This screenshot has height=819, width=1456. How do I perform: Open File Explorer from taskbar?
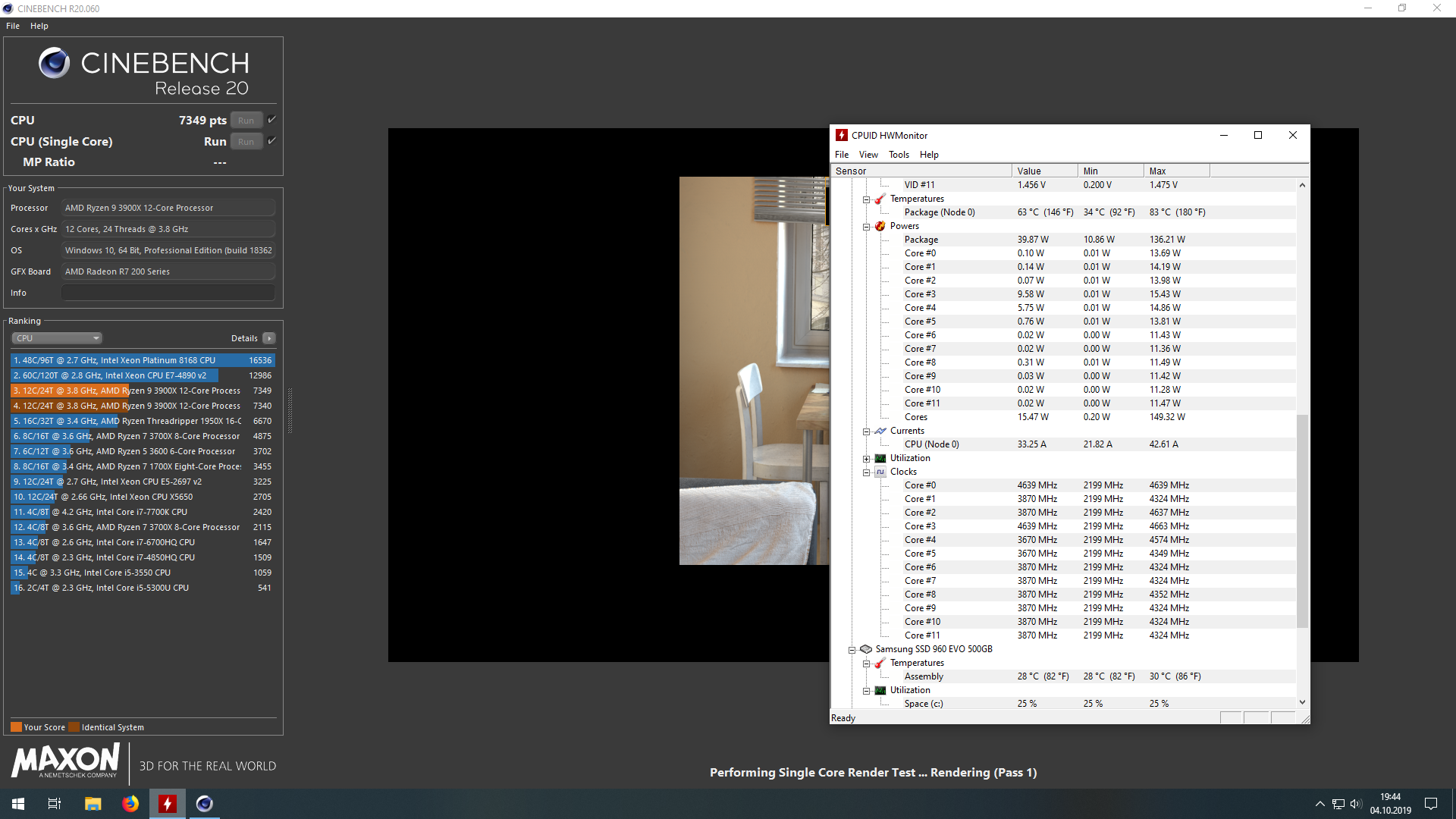(x=93, y=804)
